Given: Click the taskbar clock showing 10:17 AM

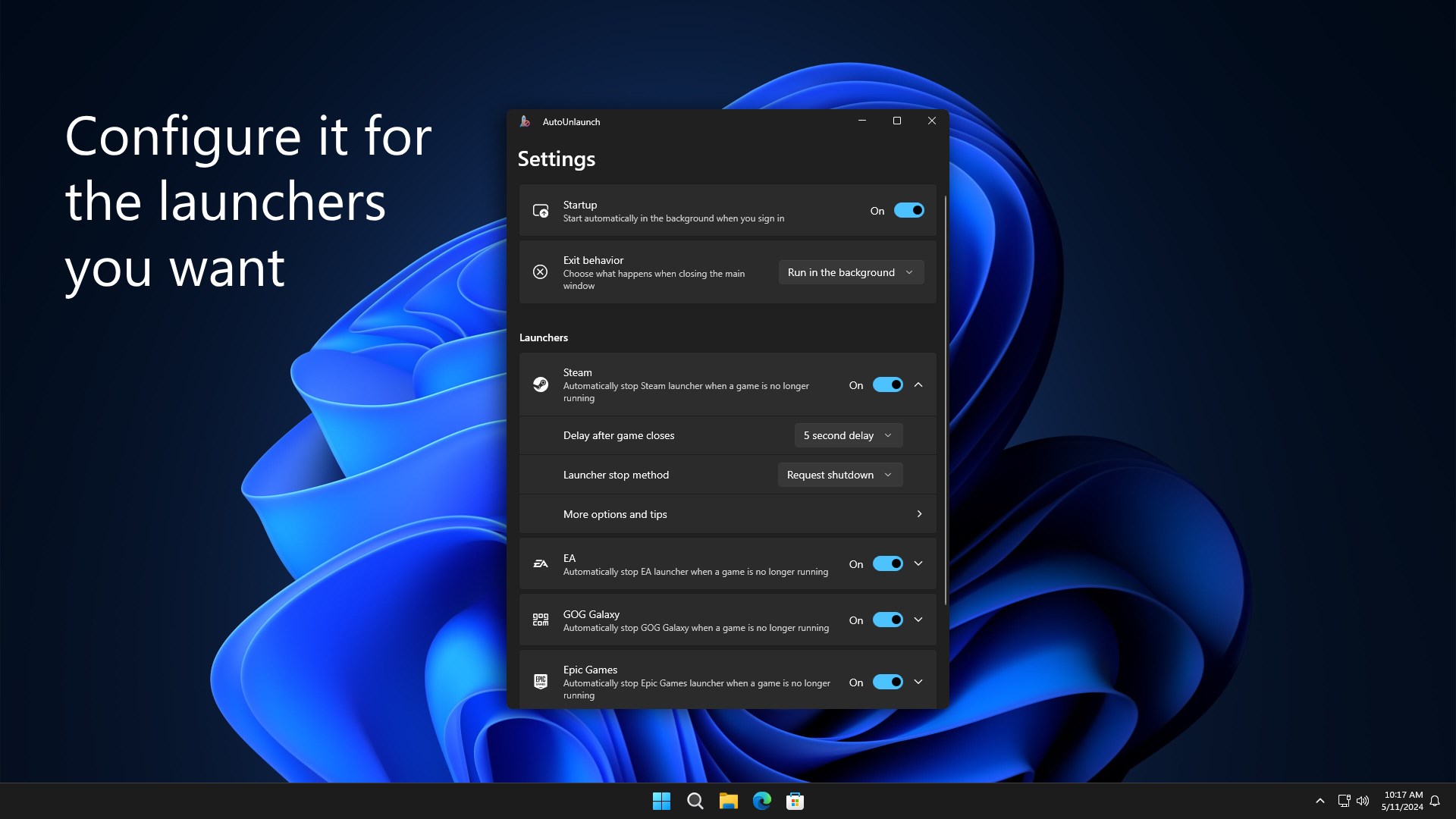Looking at the screenshot, I should coord(1402,801).
